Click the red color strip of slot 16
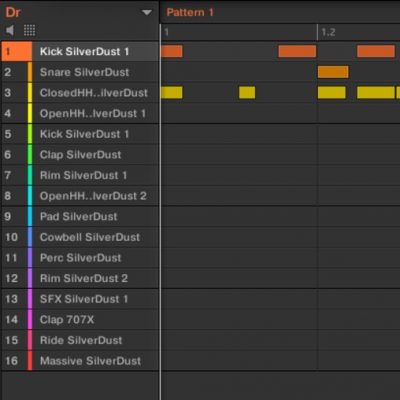The height and width of the screenshot is (400, 400). (x=30, y=361)
